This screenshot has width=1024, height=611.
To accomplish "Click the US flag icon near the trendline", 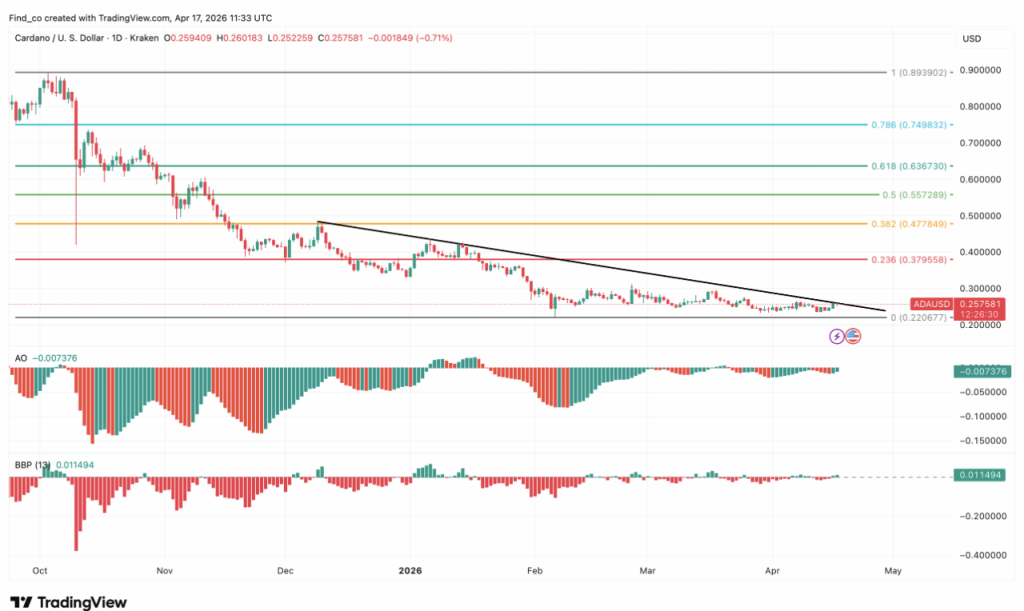I will (x=852, y=336).
